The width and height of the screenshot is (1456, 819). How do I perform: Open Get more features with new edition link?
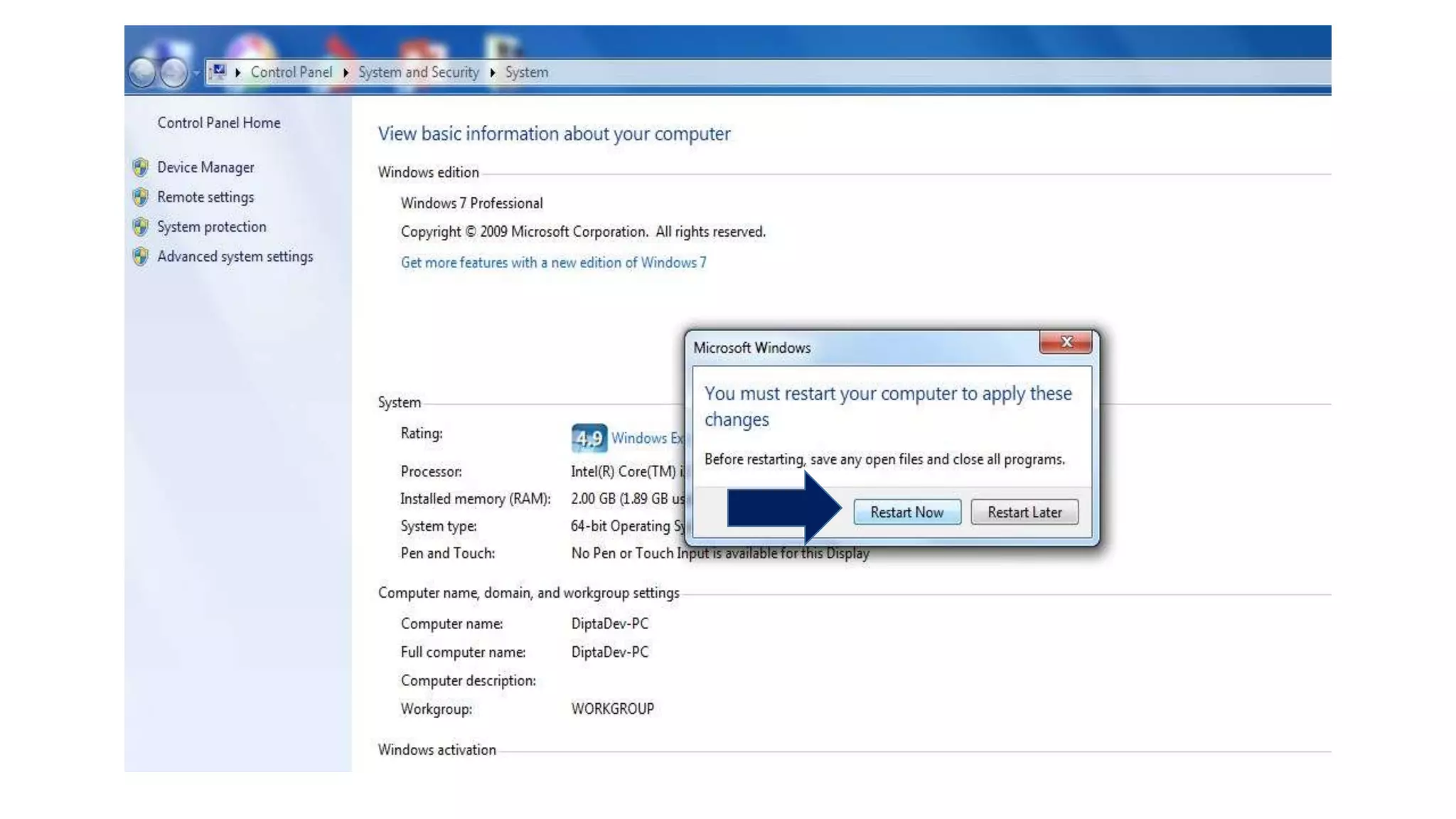tap(553, 263)
